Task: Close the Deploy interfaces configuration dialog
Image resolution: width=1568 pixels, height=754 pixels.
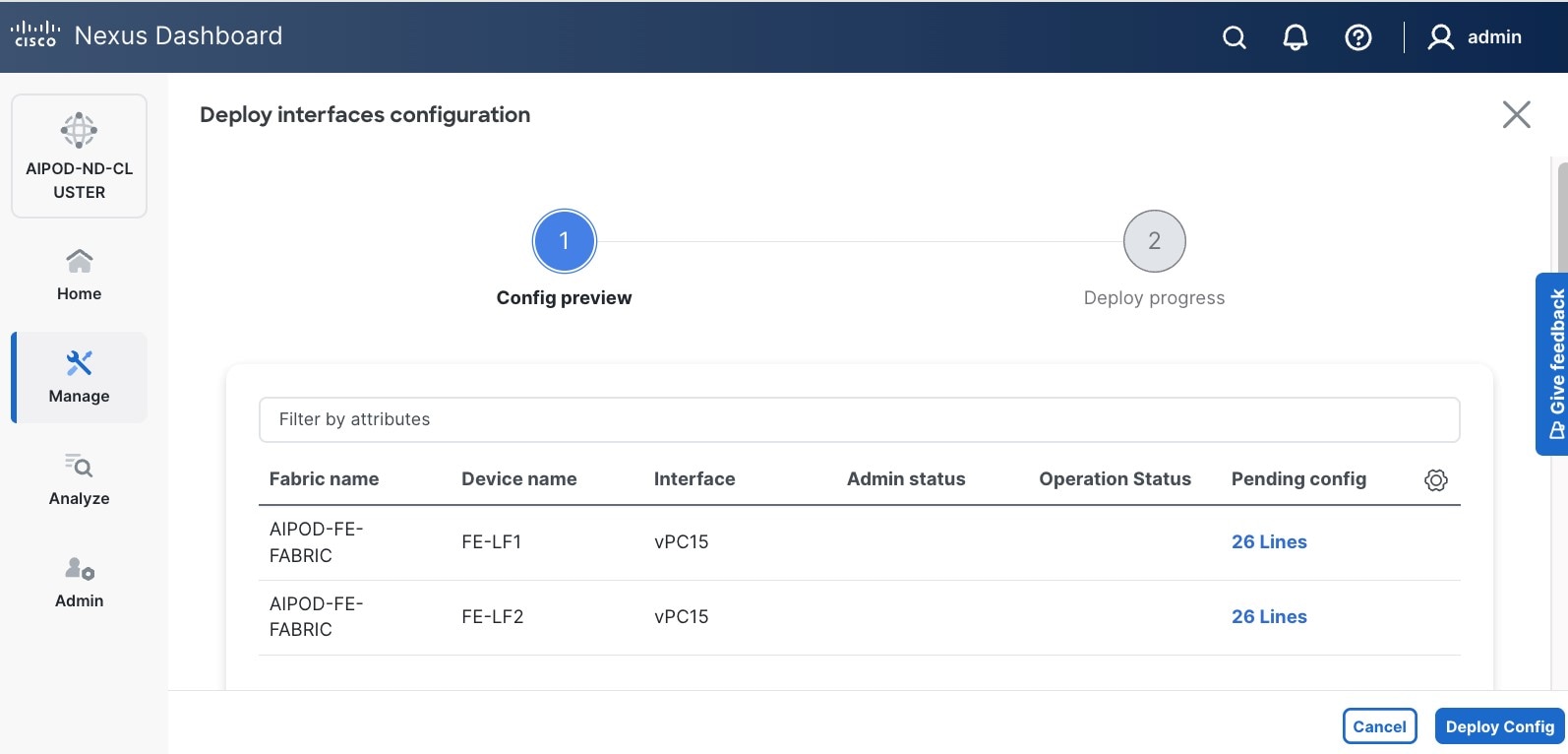Action: click(1517, 114)
